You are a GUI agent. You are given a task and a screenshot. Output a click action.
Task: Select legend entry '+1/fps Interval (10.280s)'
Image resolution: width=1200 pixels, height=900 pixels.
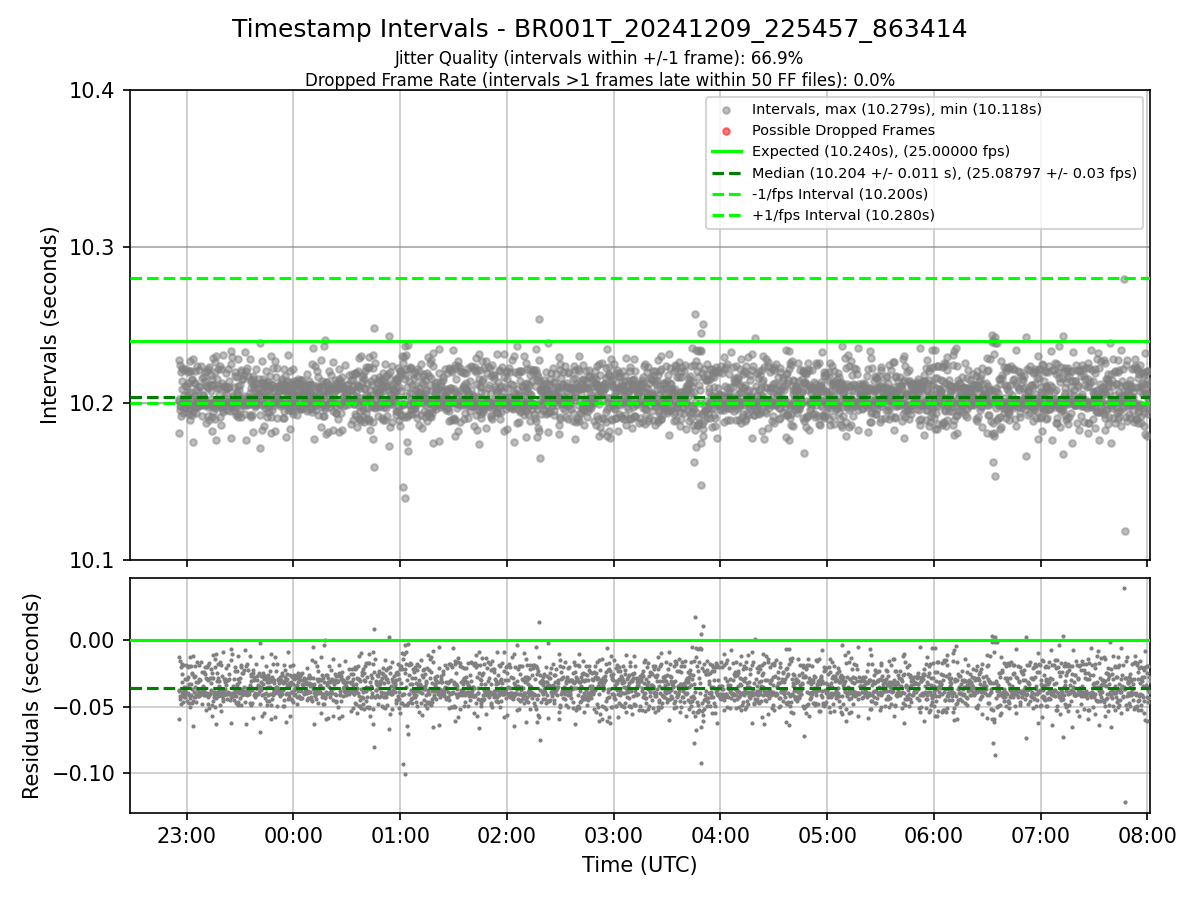coord(843,215)
